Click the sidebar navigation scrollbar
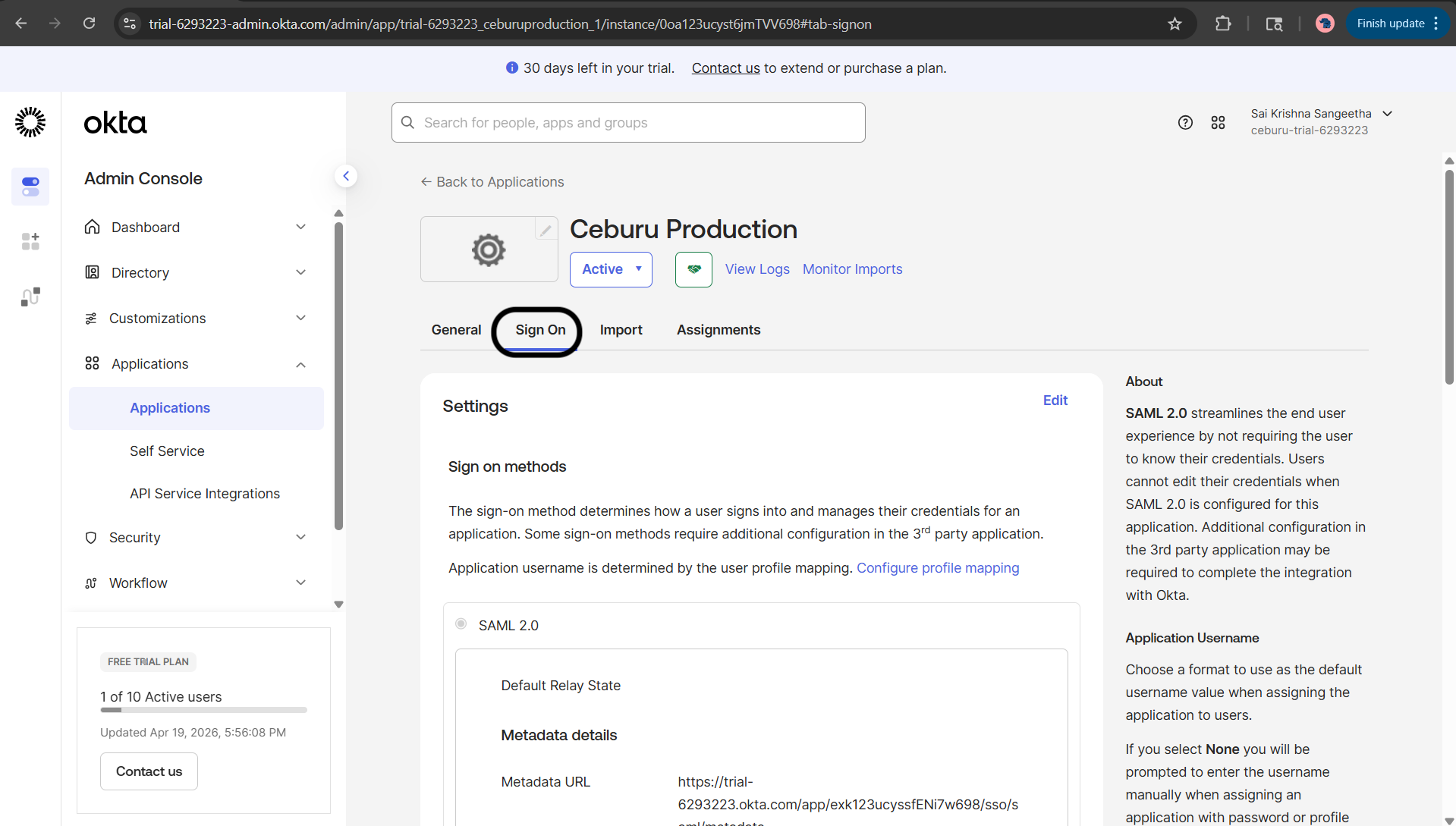Image resolution: width=1456 pixels, height=826 pixels. (338, 375)
